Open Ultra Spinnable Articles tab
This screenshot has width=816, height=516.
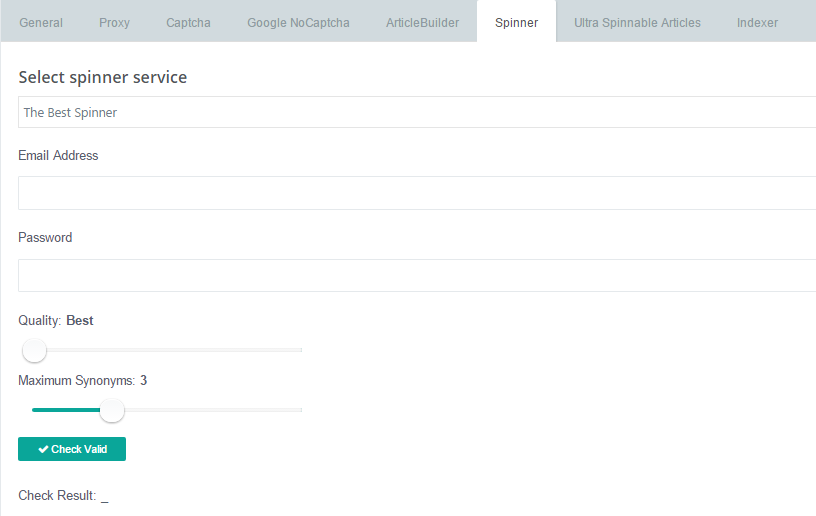coord(638,23)
